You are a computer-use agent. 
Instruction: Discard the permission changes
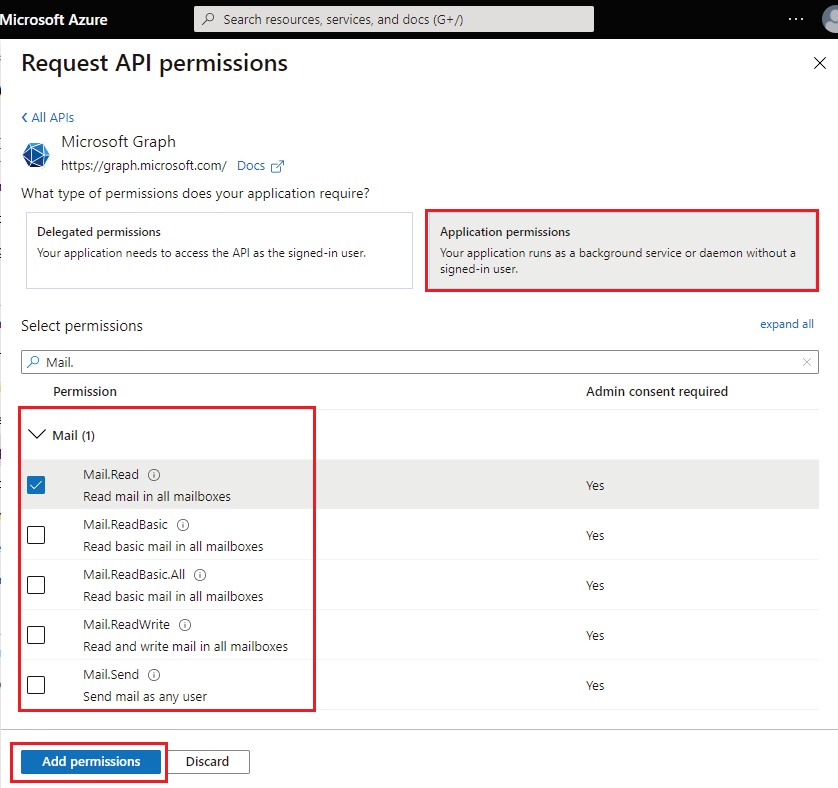[209, 761]
